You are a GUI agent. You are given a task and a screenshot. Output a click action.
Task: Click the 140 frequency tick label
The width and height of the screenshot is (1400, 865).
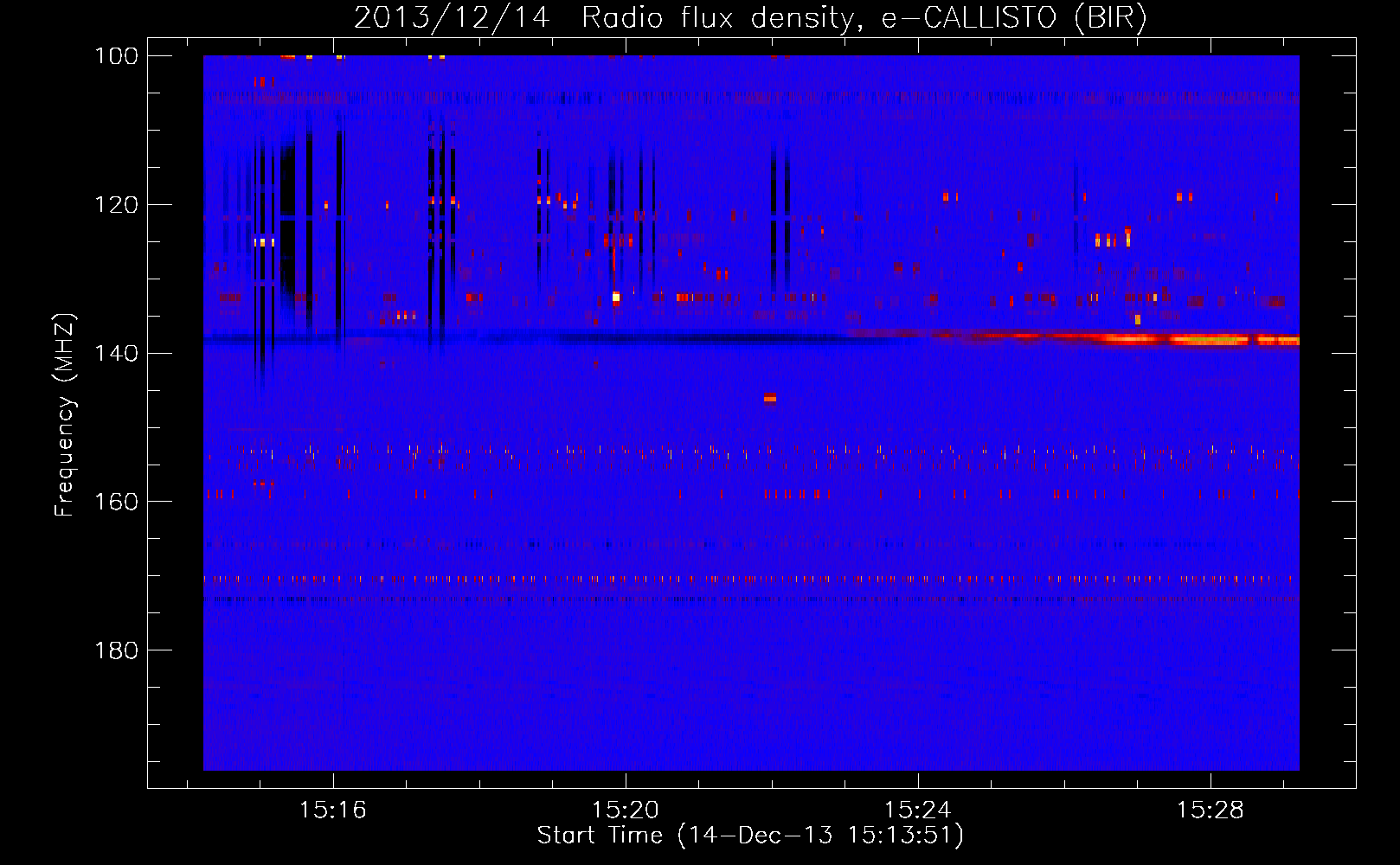[116, 353]
